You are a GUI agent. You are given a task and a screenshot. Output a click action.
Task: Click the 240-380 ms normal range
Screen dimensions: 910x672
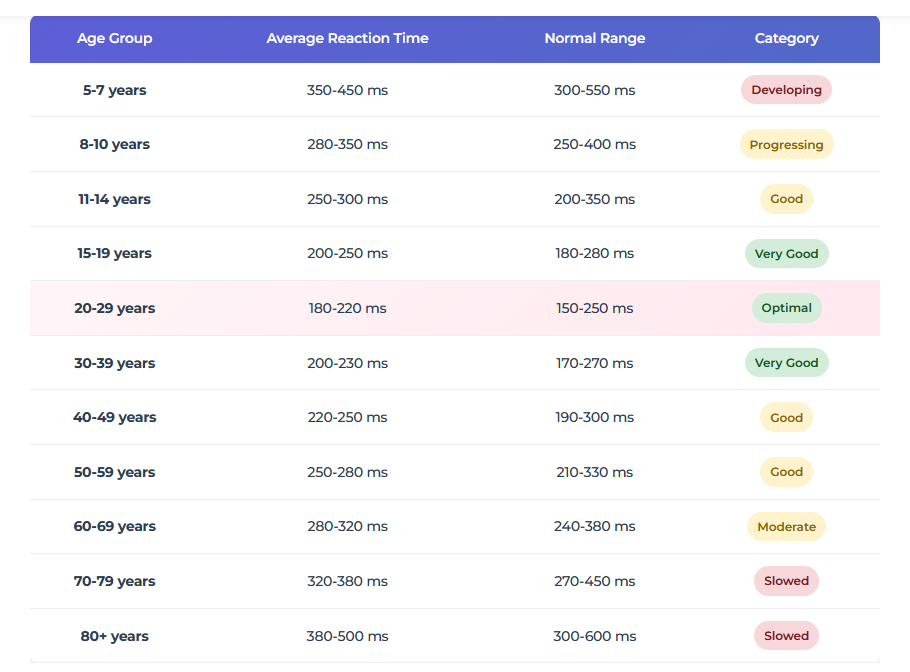[x=594, y=526]
